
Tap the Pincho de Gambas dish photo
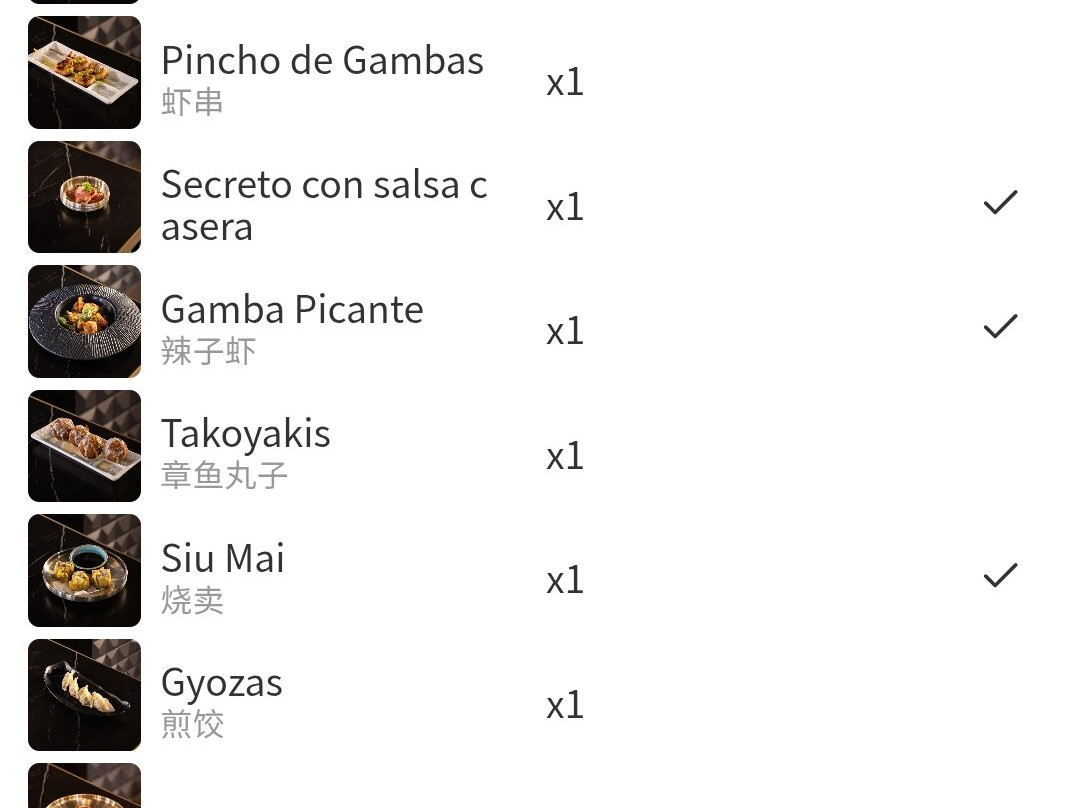point(84,73)
